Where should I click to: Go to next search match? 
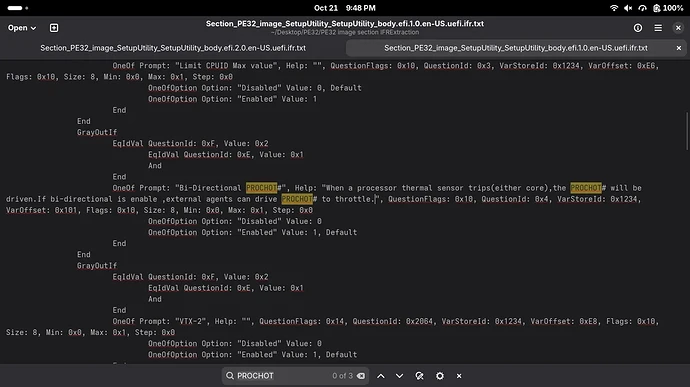(399, 376)
